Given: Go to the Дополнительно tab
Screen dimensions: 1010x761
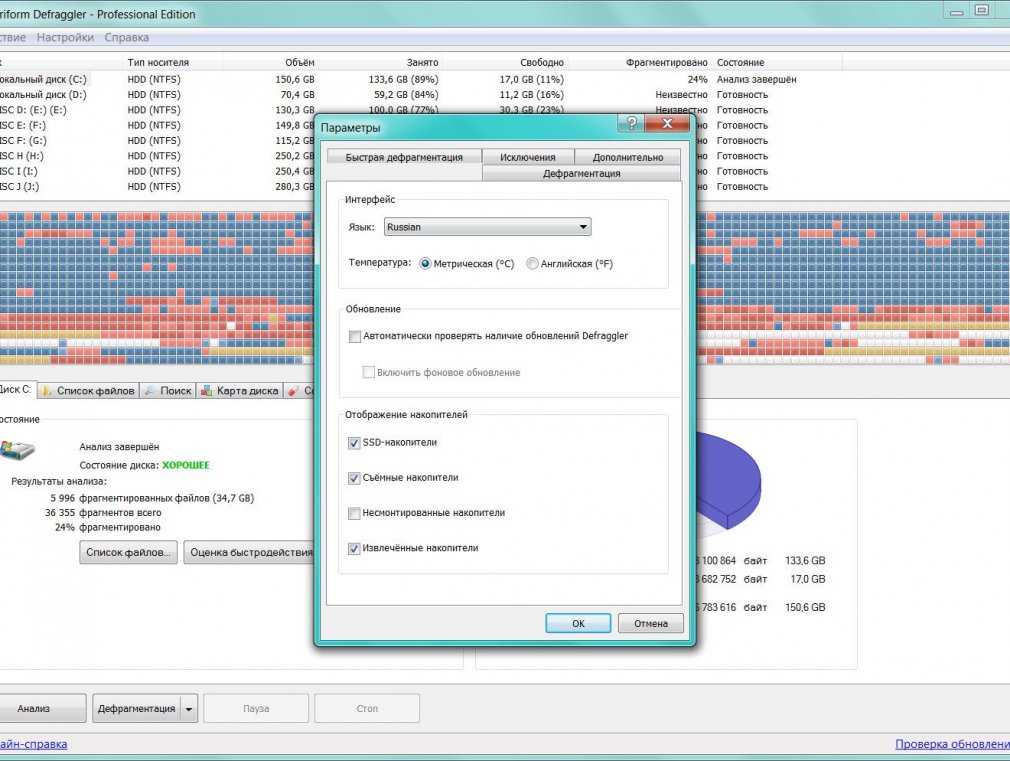Looking at the screenshot, I should (627, 157).
